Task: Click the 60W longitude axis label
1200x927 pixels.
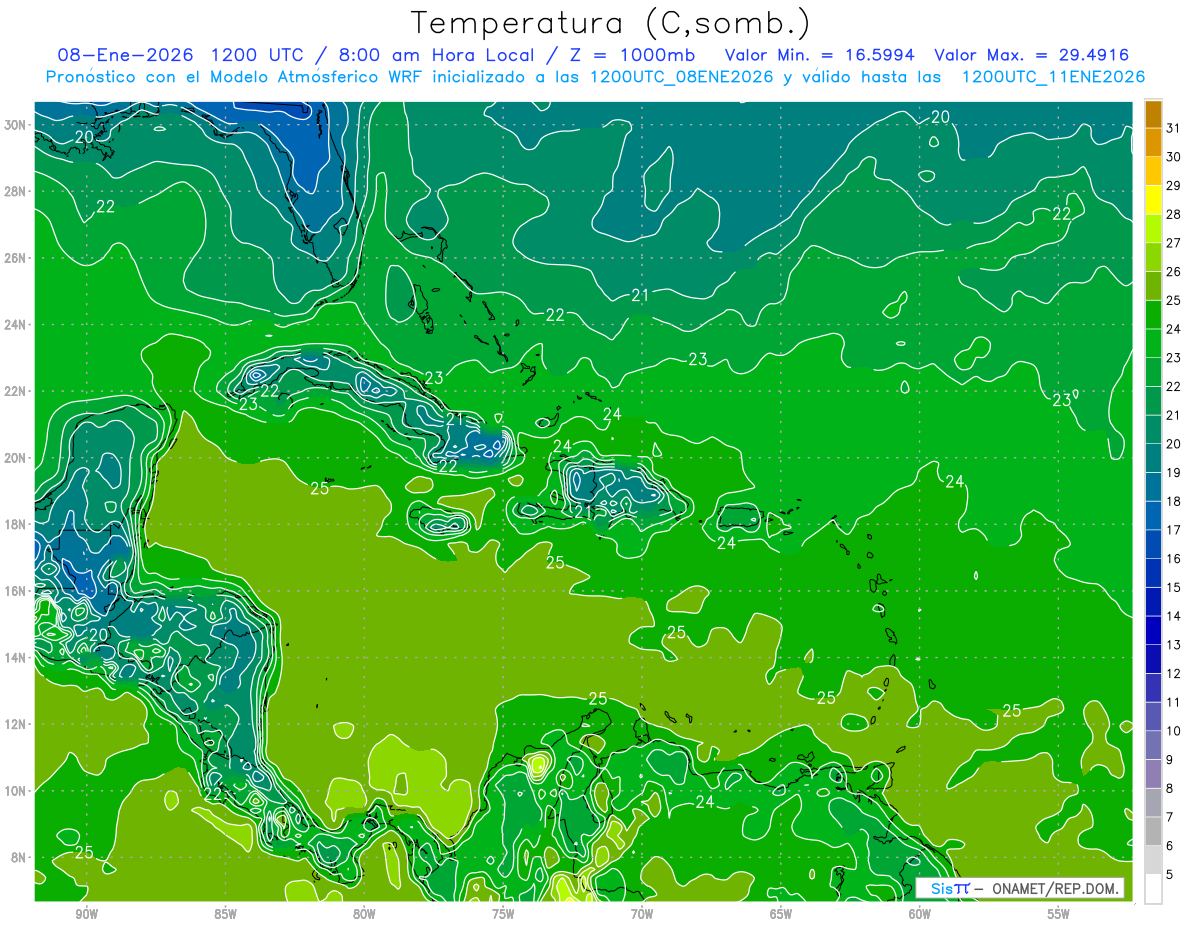Action: (920, 914)
